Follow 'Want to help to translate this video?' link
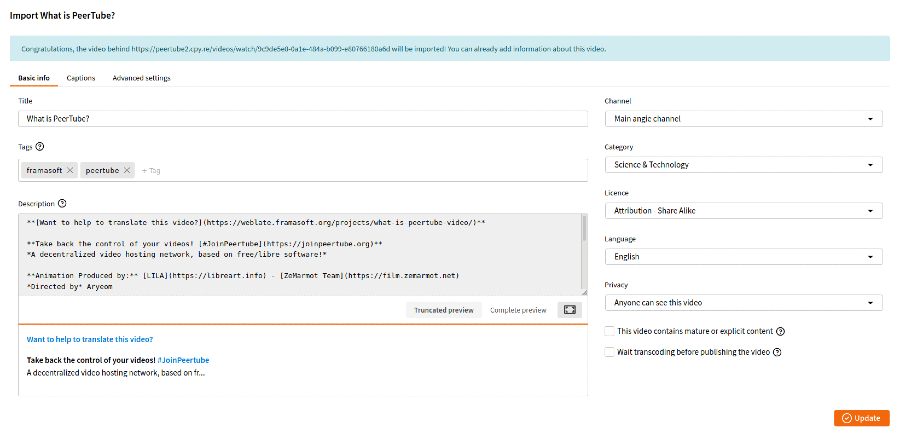 (90, 339)
